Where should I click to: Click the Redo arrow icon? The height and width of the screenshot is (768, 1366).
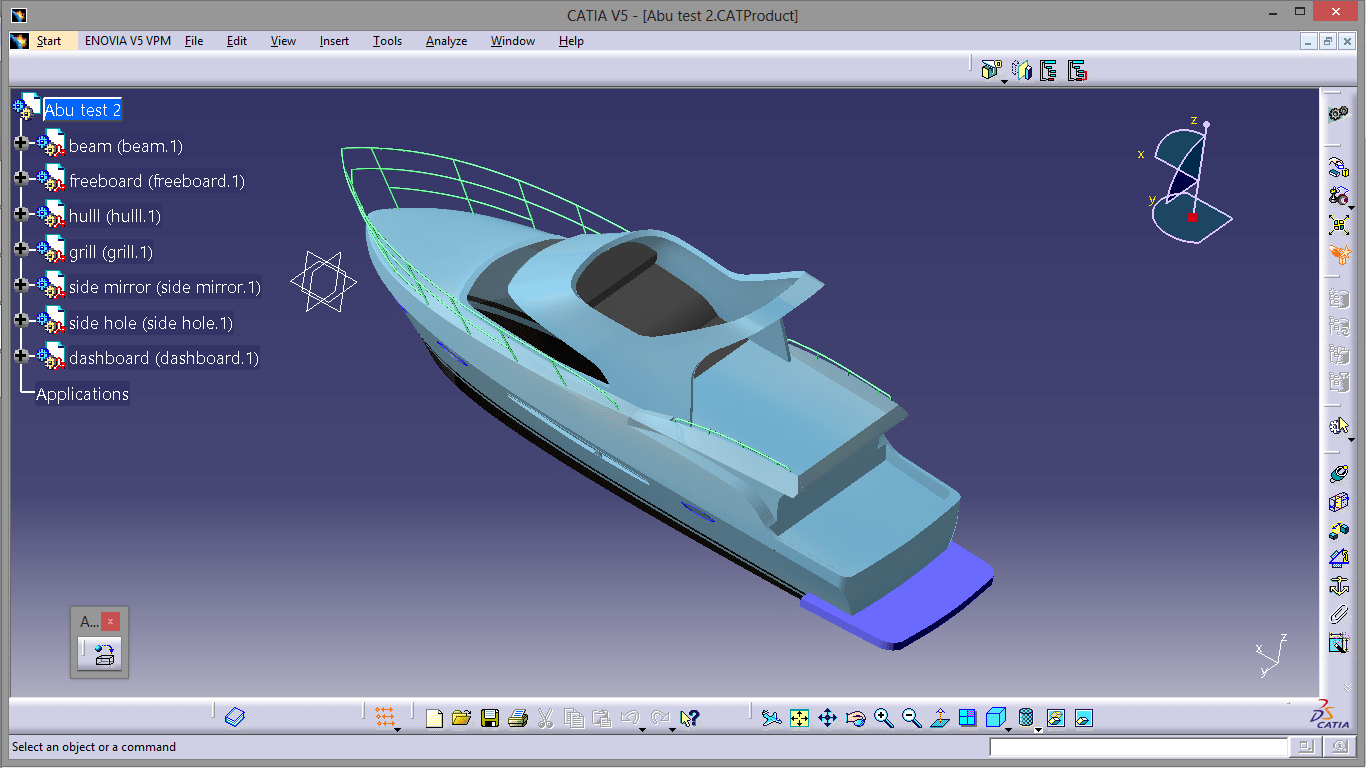coord(659,717)
